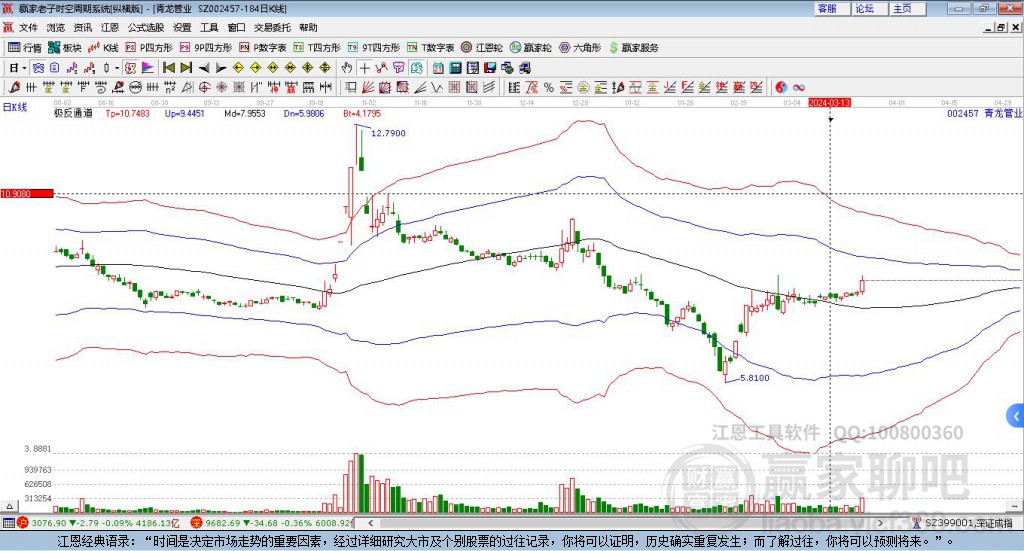Select the percent % retracement tool
The width and height of the screenshot is (1024, 551).
click(x=549, y=87)
